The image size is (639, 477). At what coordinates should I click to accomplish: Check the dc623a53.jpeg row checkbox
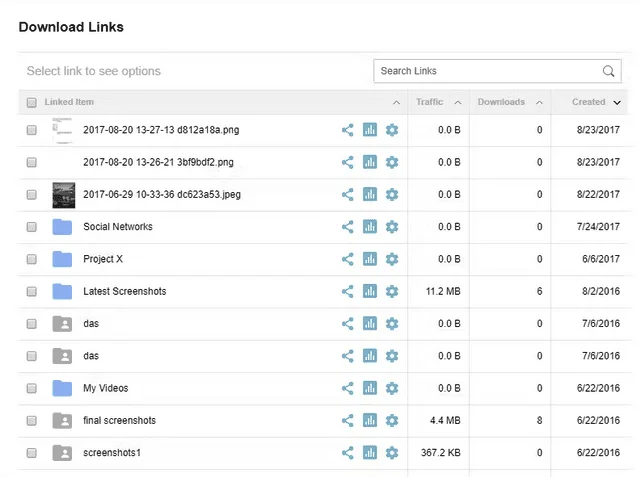pyautogui.click(x=31, y=194)
